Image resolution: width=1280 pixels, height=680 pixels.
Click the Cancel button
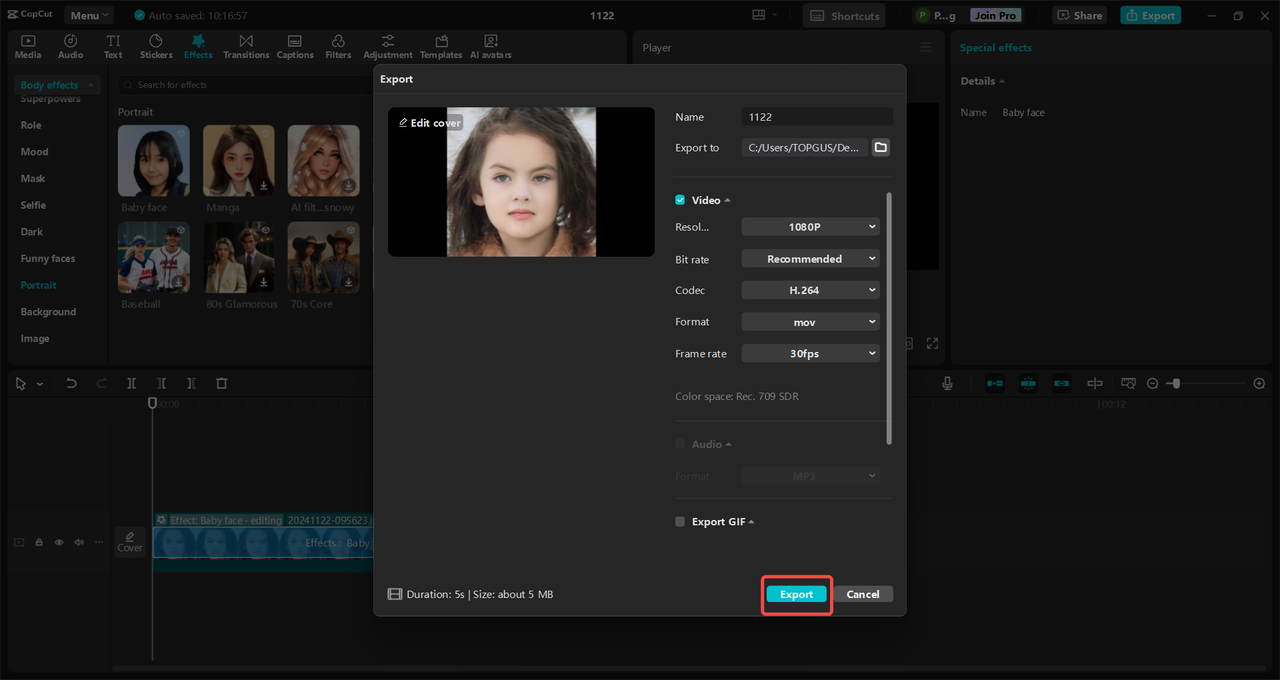click(863, 594)
